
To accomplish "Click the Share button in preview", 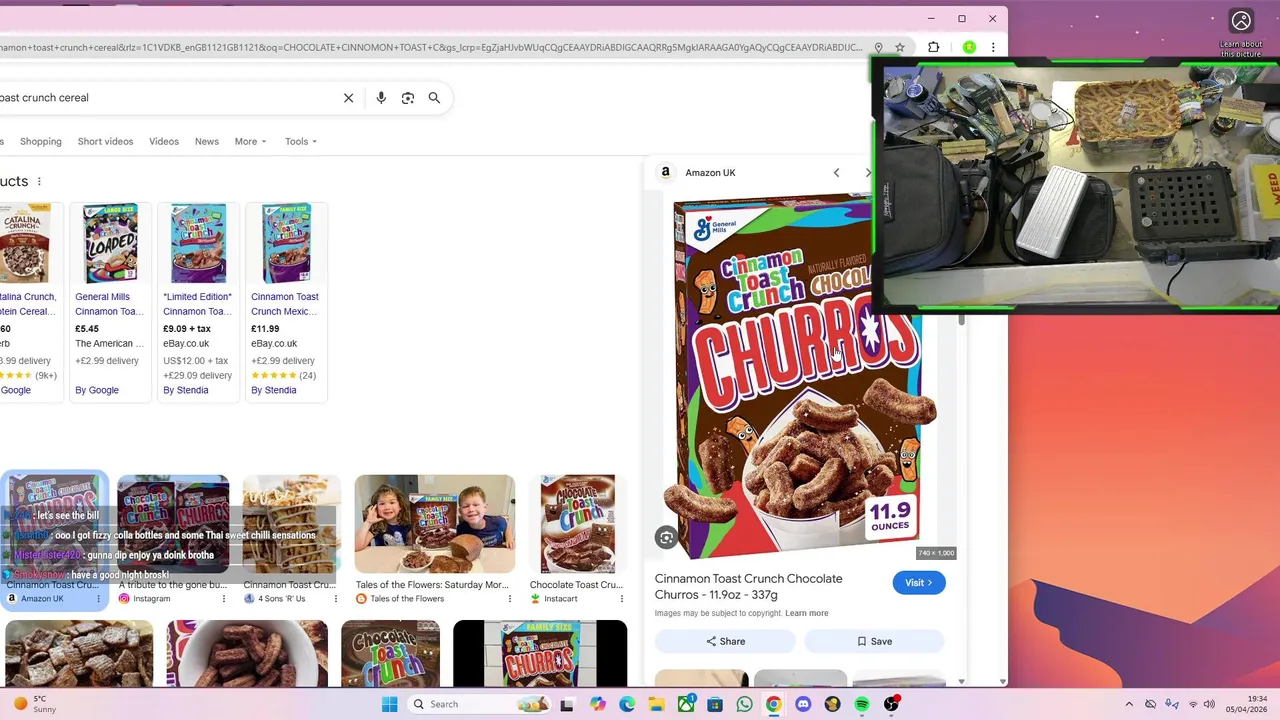I will coord(725,641).
